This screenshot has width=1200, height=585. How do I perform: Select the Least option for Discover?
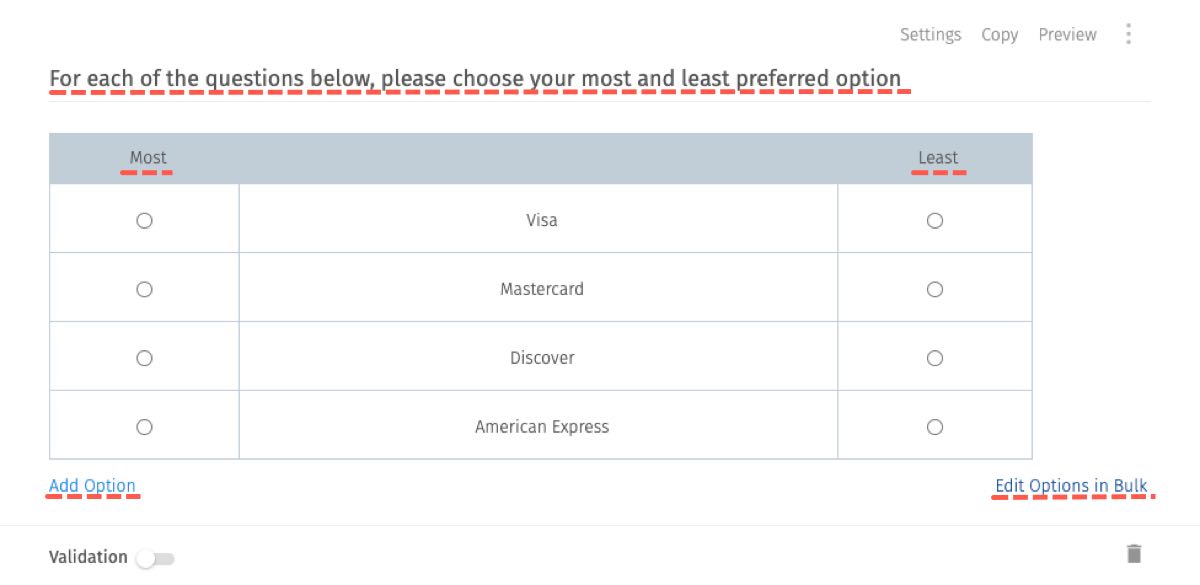[x=934, y=357]
